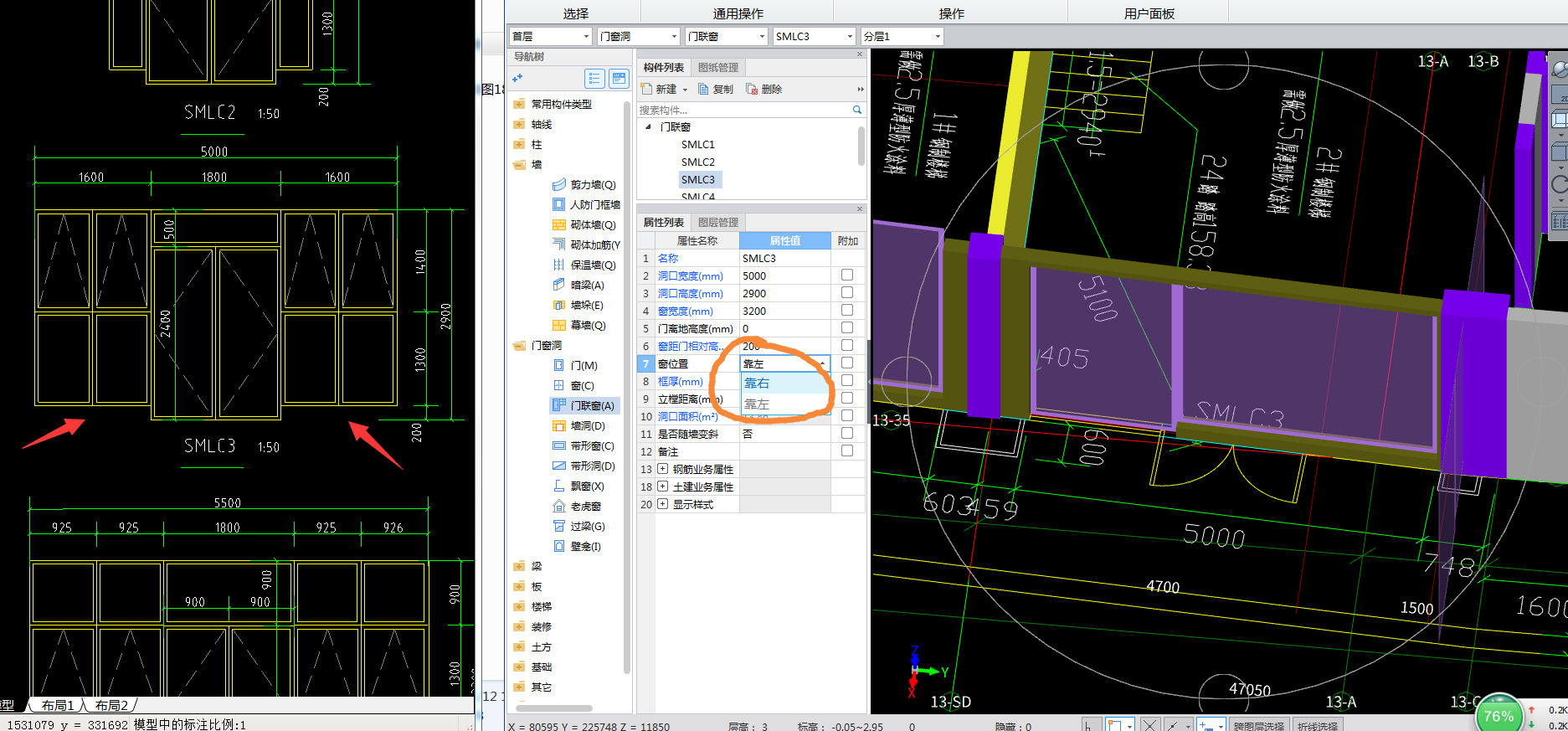Click the 复制 copy button
Screen dimensions: 1568x731
click(x=716, y=89)
